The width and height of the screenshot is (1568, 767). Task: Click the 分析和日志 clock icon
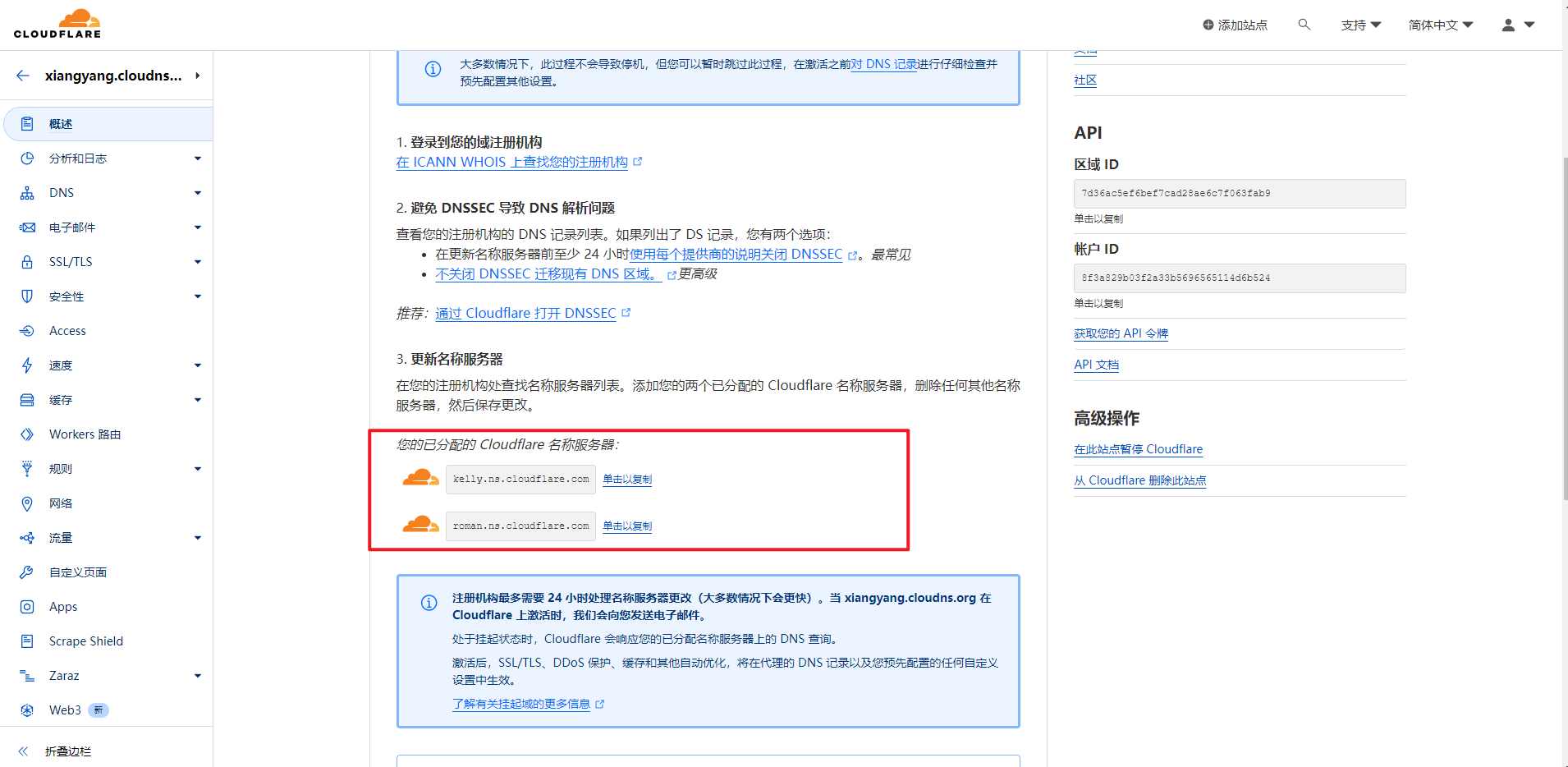[27, 158]
